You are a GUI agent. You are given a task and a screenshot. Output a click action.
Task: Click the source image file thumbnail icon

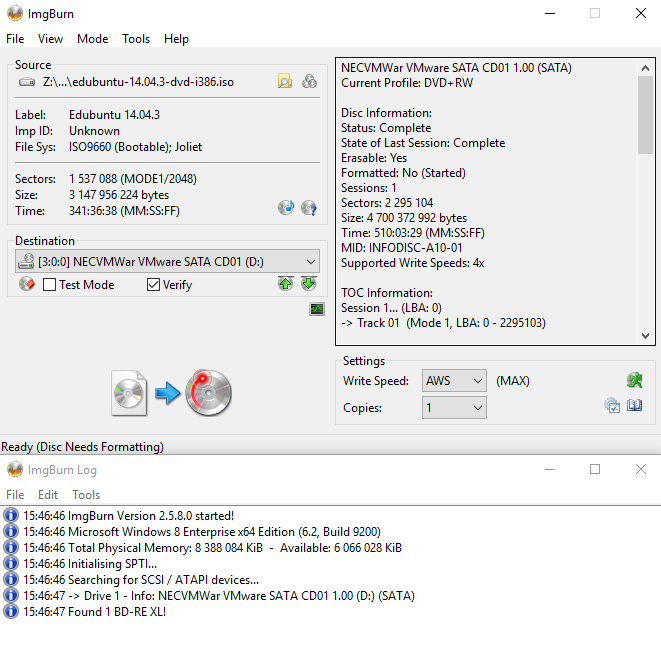coord(129,393)
